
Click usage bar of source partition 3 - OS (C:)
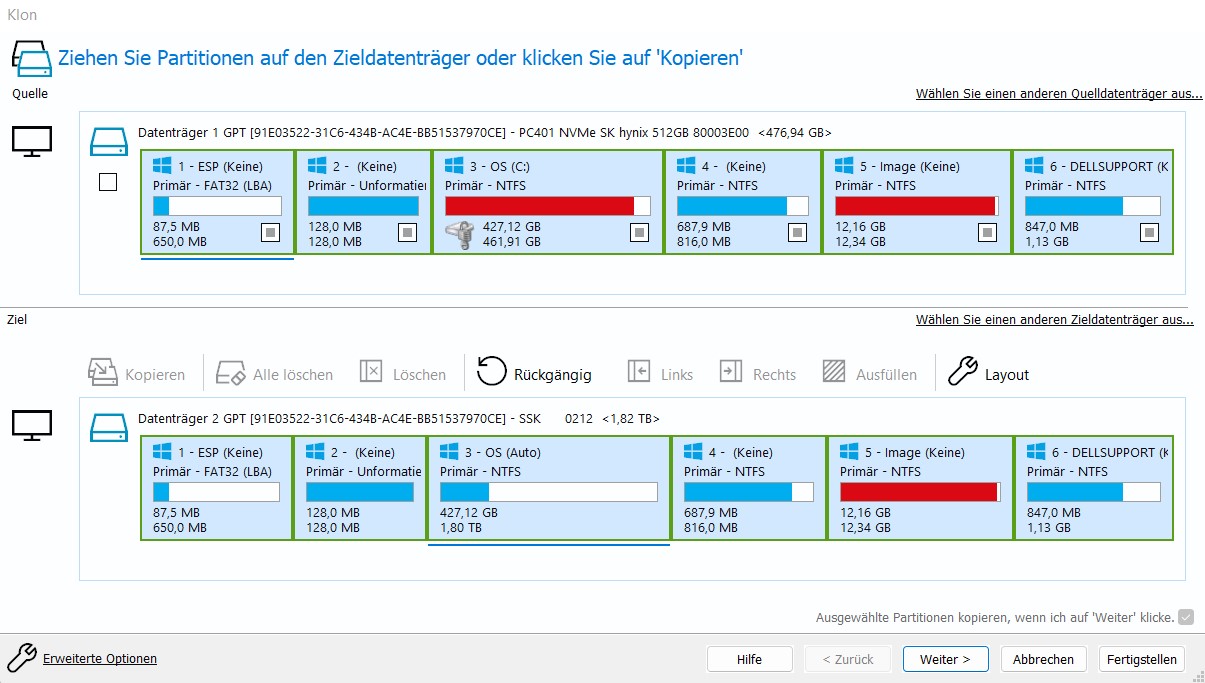[x=548, y=206]
